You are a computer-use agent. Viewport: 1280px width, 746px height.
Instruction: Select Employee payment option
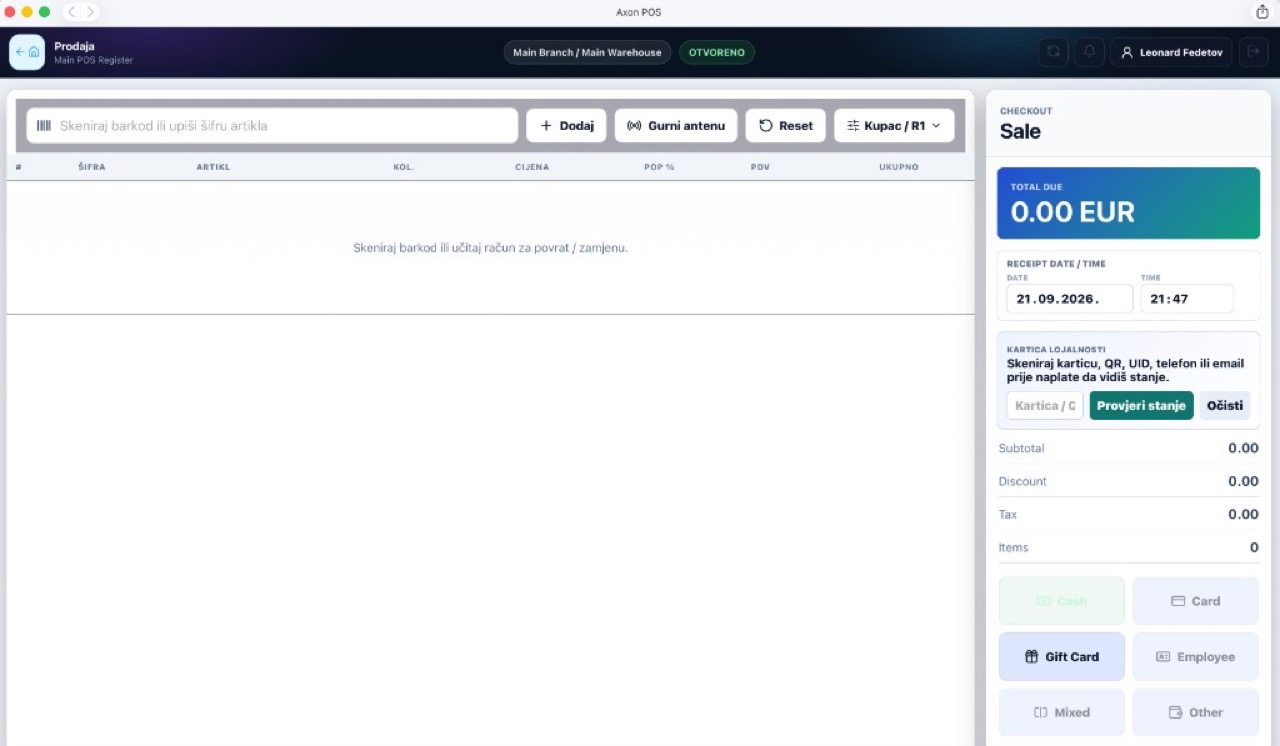[x=1196, y=657]
